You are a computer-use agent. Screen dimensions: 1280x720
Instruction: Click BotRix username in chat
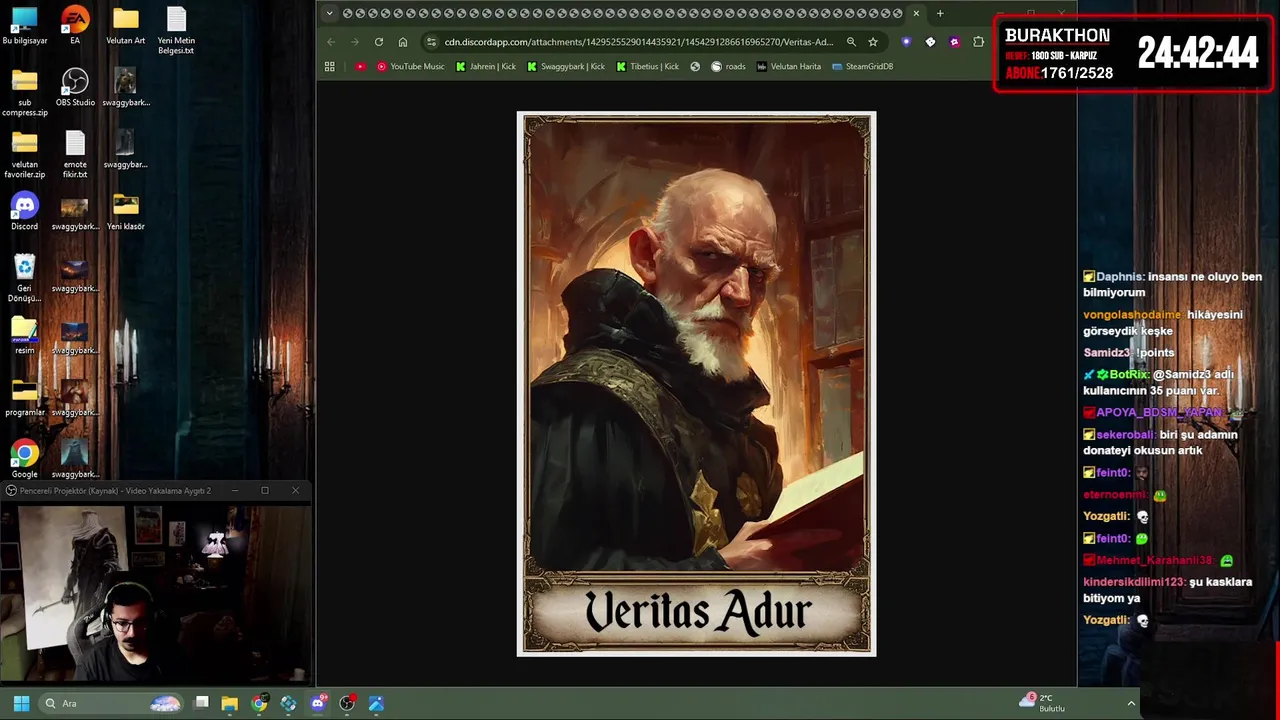[x=1128, y=375]
